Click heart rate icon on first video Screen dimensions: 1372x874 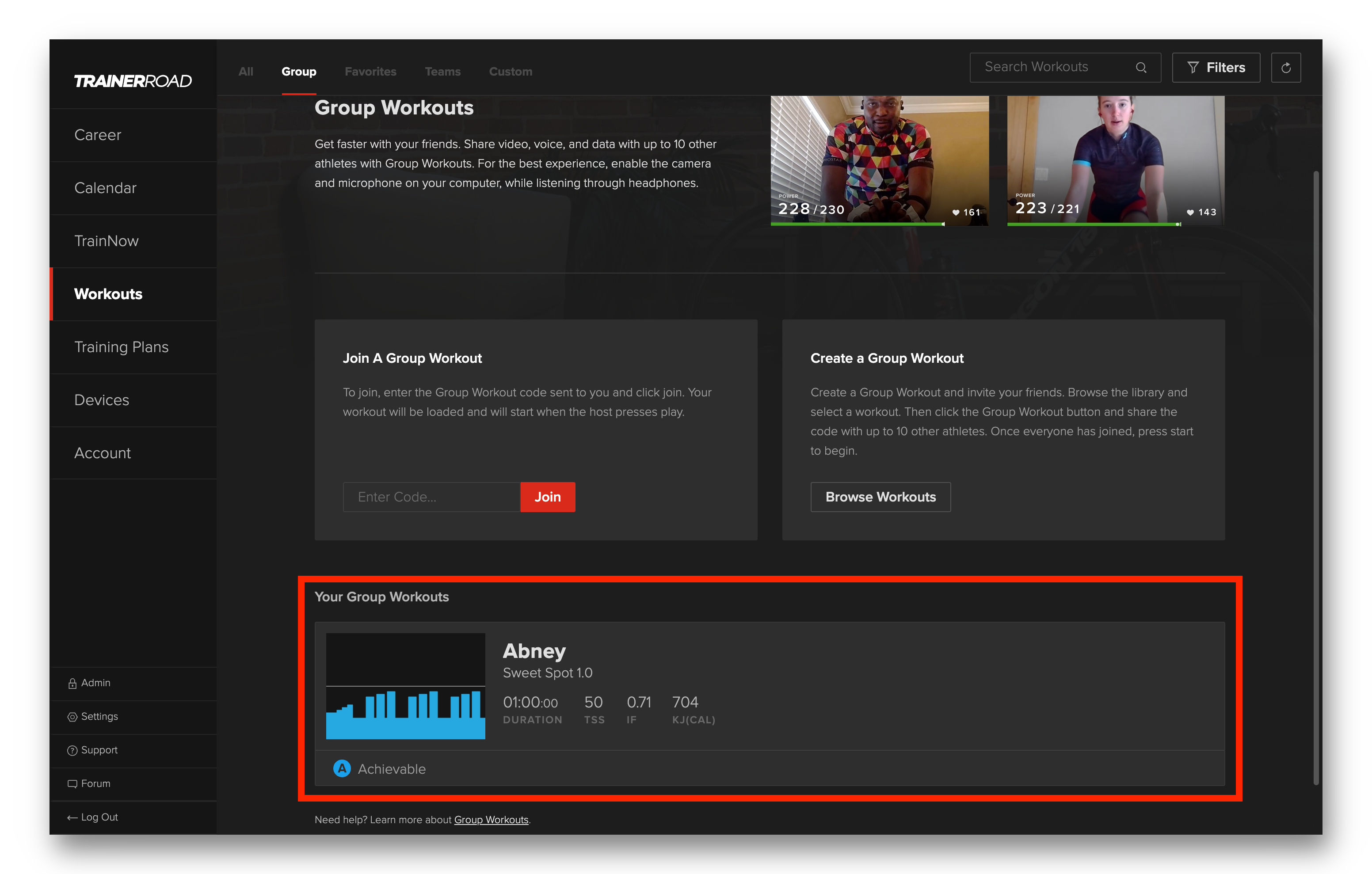(956, 213)
